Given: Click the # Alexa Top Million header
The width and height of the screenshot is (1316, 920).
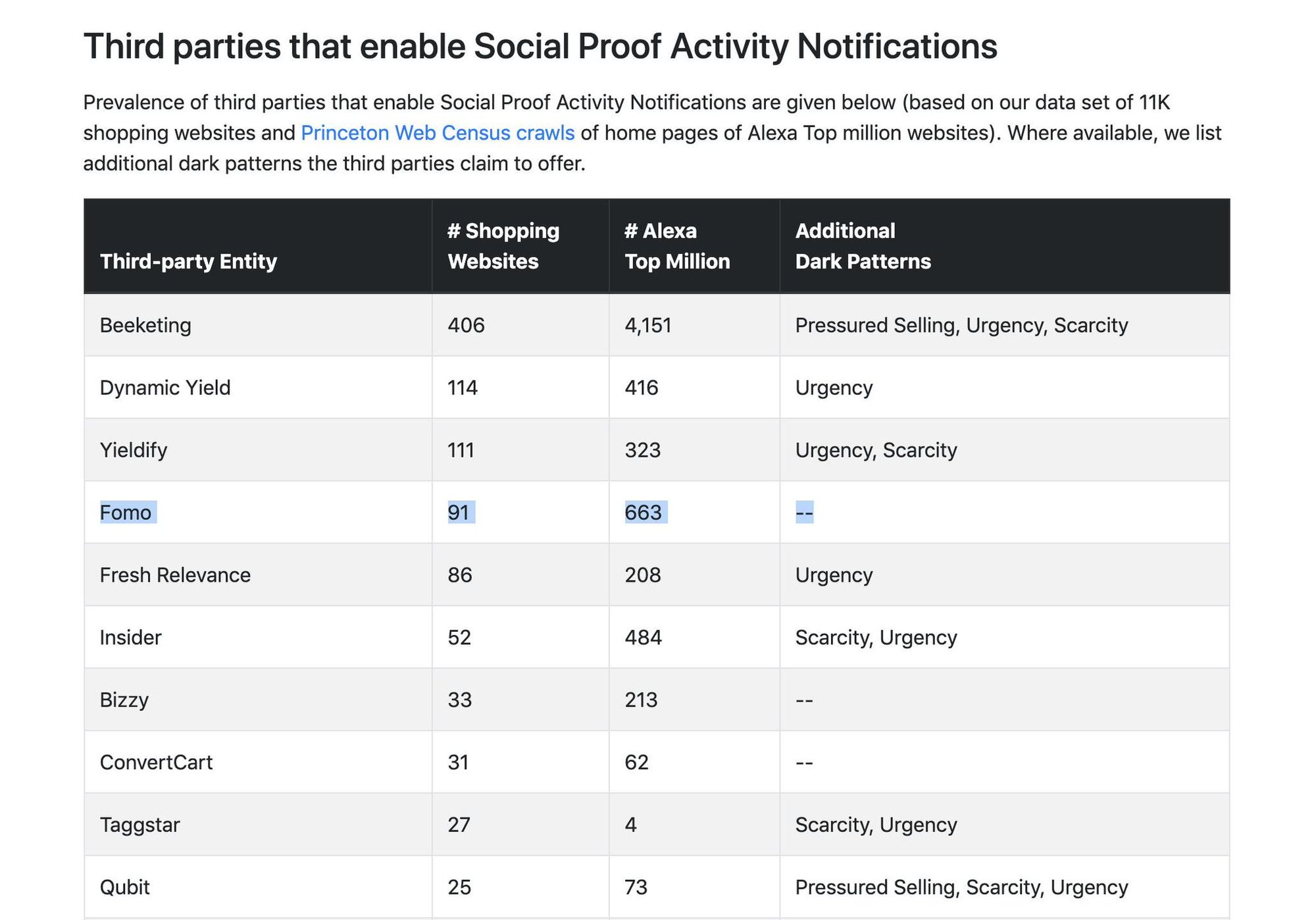Looking at the screenshot, I should coord(677,245).
